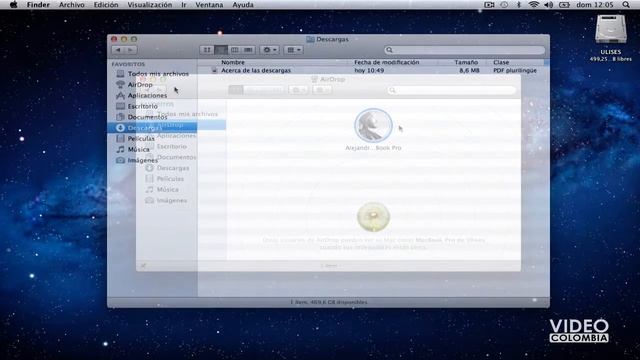This screenshot has width=640, height=360.
Task: Select file Acerca de las descargas
Action: click(x=256, y=71)
